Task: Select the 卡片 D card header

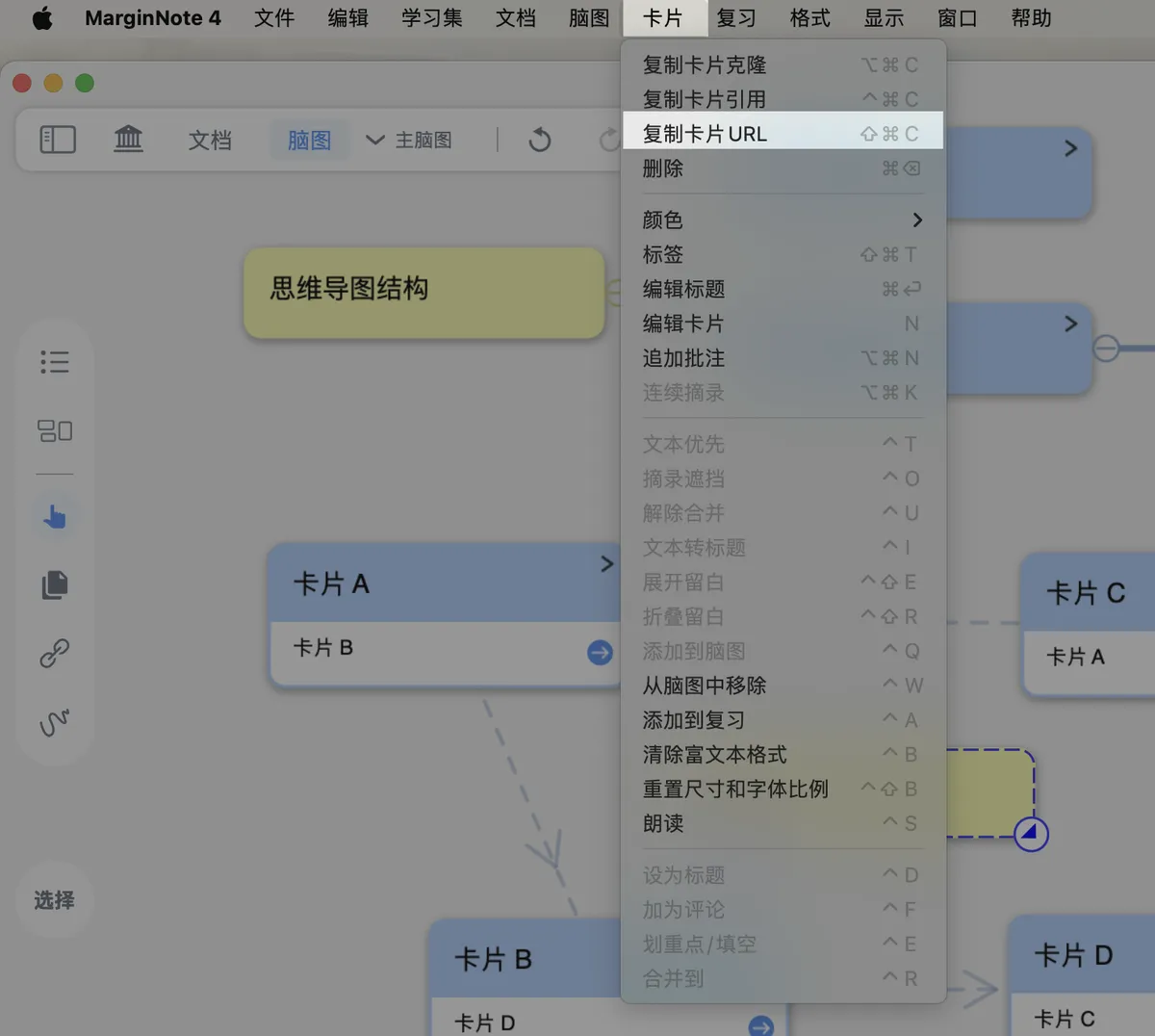Action: pos(1082,955)
